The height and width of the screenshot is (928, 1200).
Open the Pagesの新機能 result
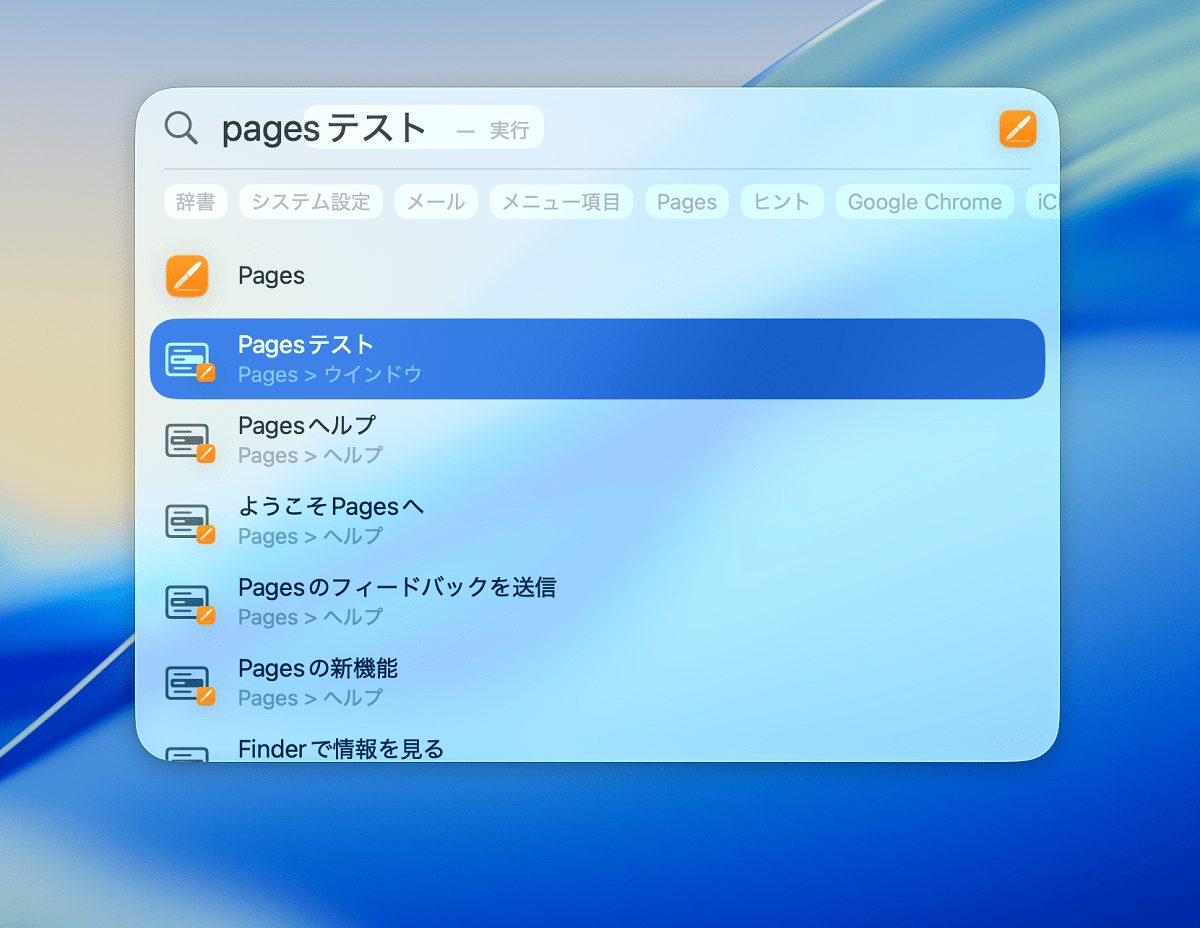597,683
